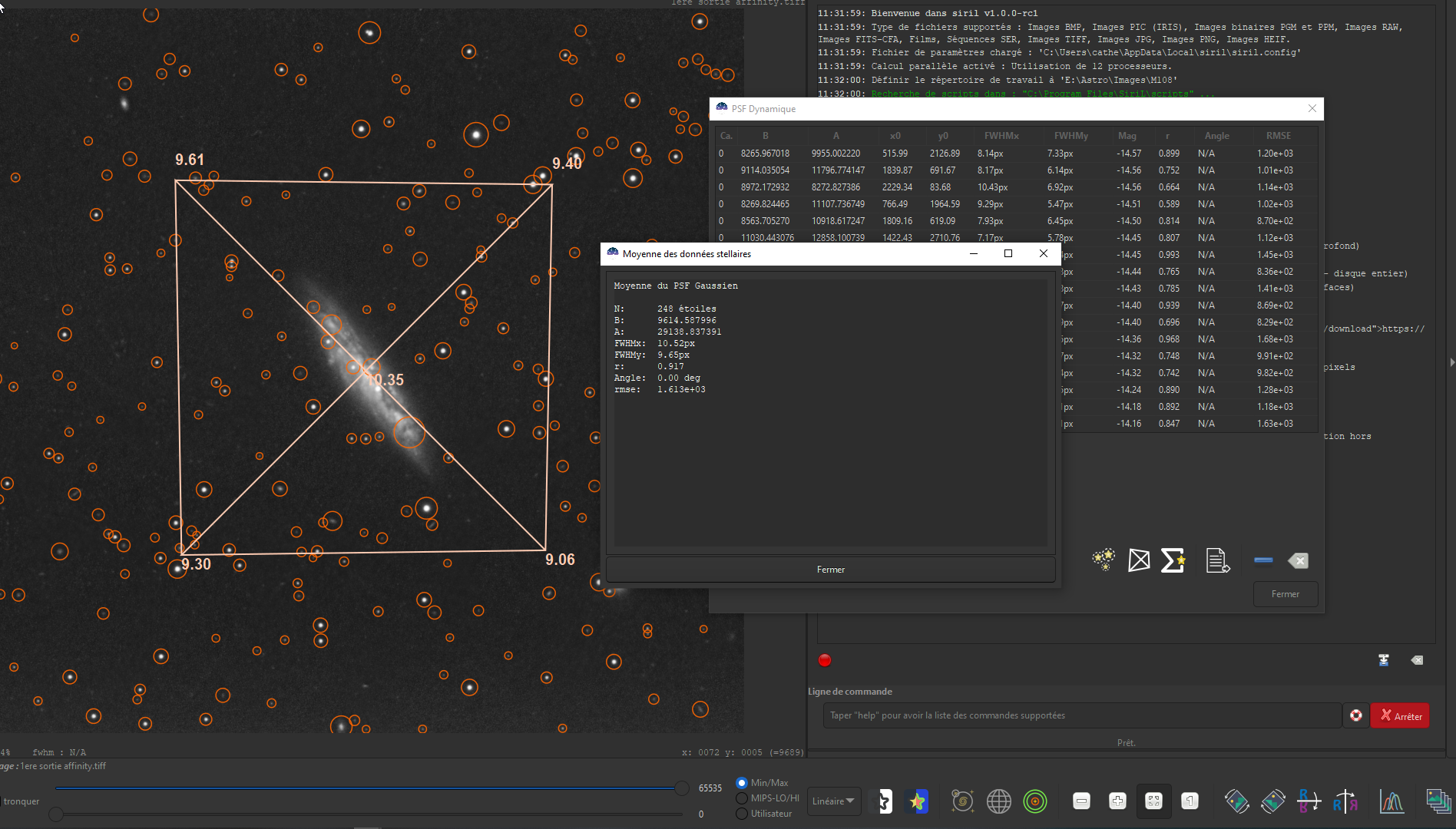Viewport: 1456px width, 829px height.
Task: Click Fermer in the Moyenne des données stellaires dialog
Action: 830,570
